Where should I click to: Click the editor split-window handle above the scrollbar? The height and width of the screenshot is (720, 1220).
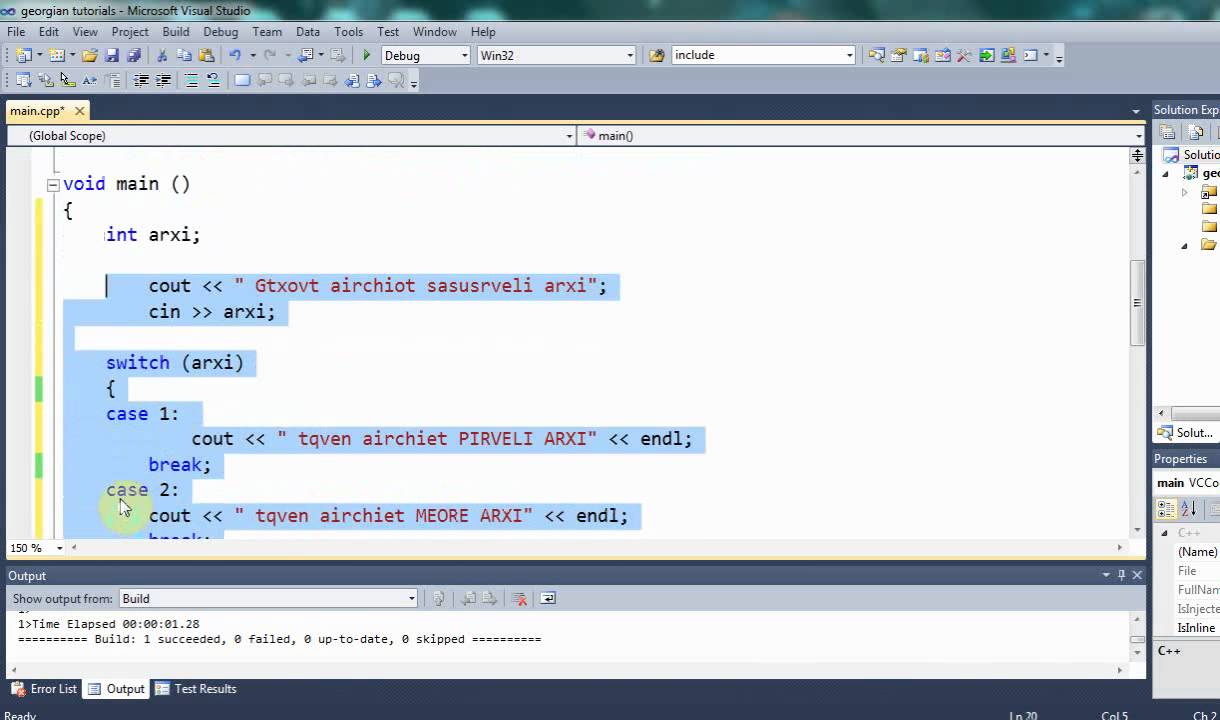pyautogui.click(x=1137, y=155)
